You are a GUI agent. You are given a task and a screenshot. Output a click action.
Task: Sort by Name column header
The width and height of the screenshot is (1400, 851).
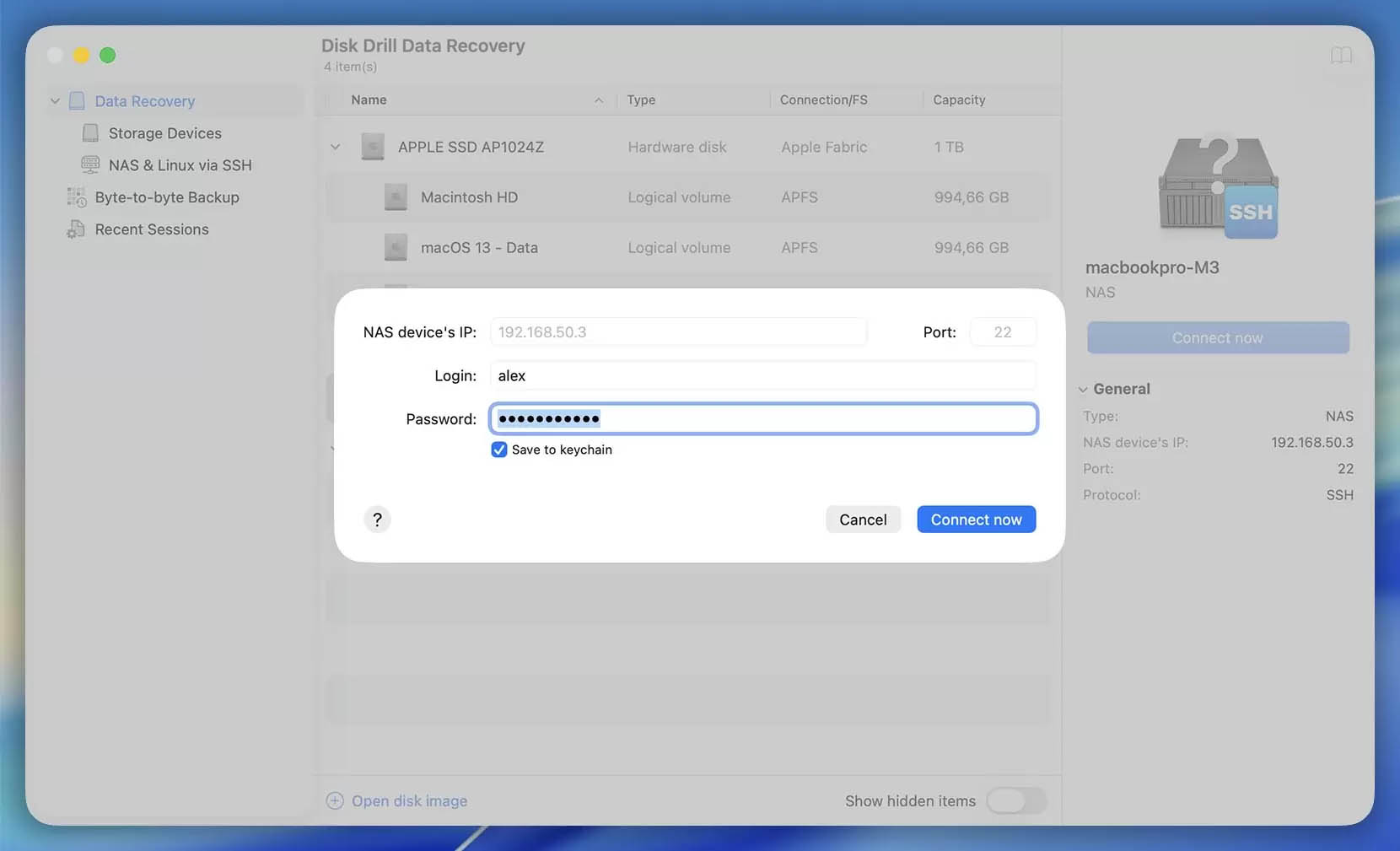coord(369,100)
